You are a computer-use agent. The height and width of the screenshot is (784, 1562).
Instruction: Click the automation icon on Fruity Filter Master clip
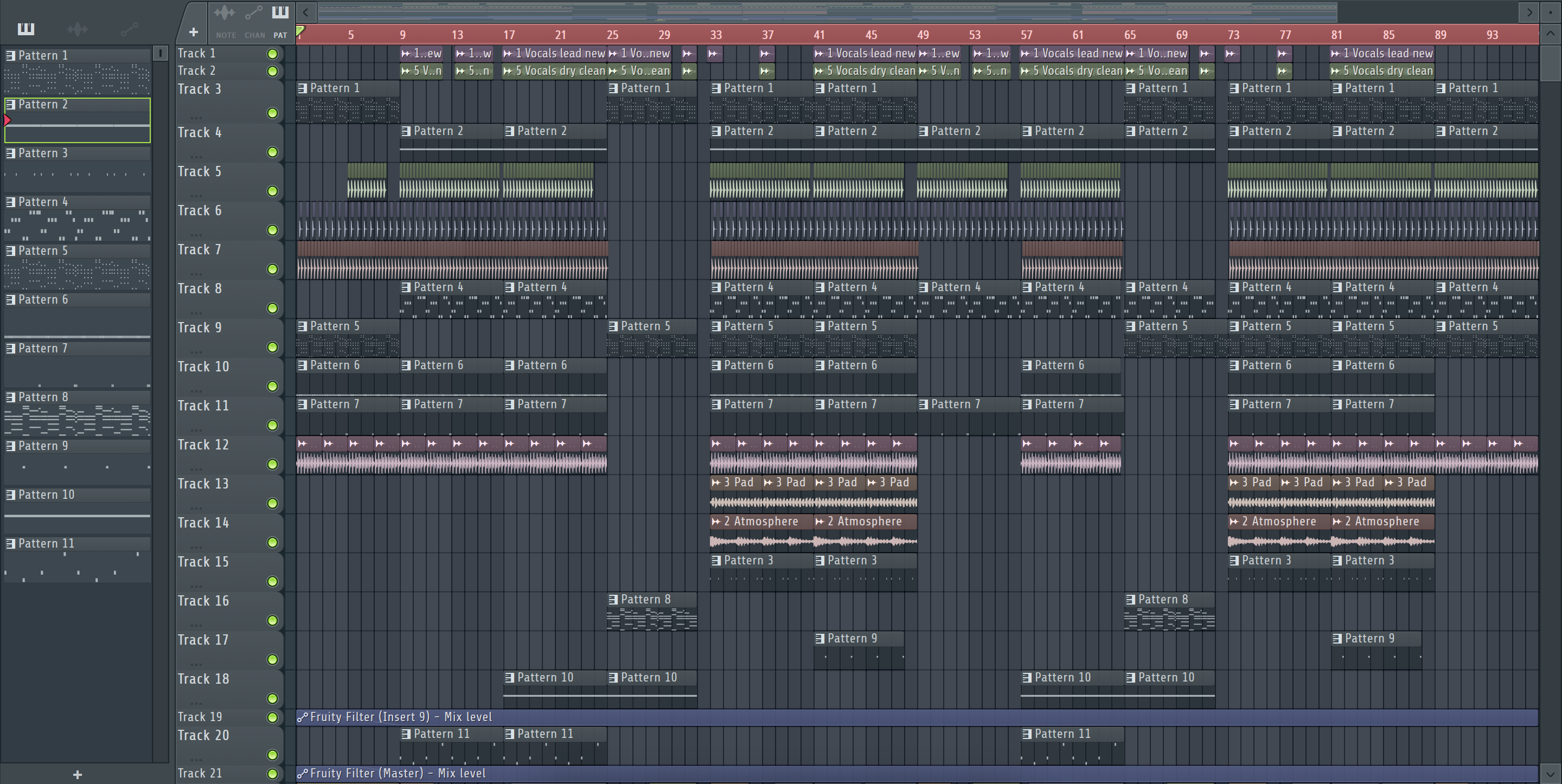click(x=302, y=774)
